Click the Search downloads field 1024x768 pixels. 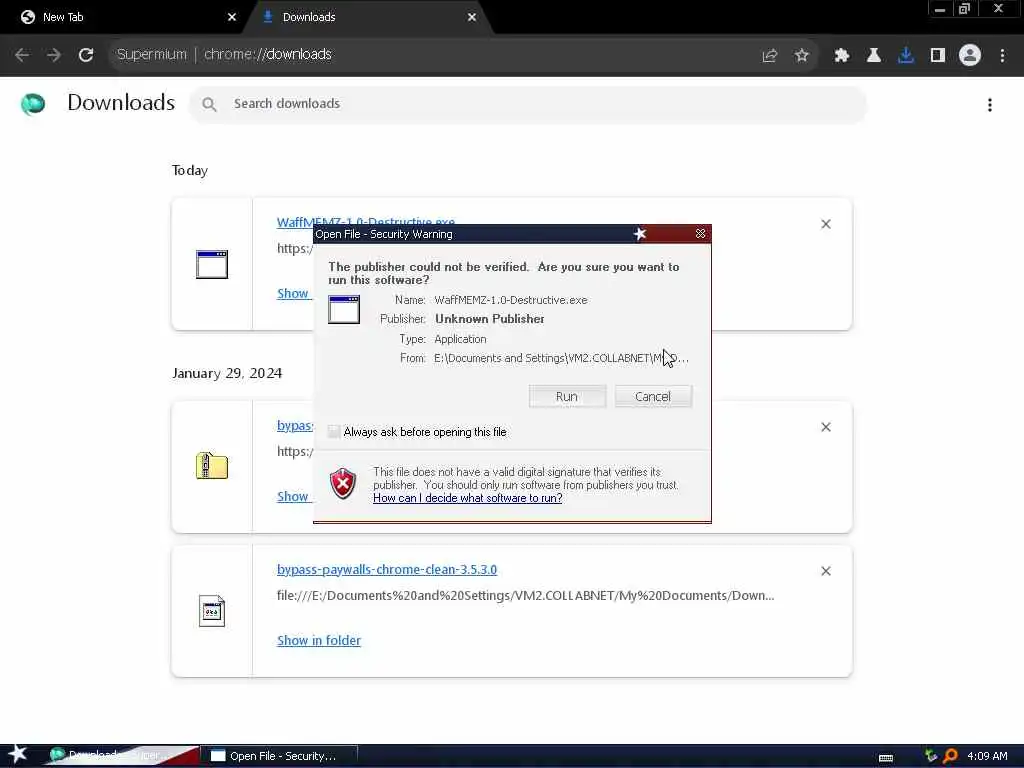click(x=528, y=104)
